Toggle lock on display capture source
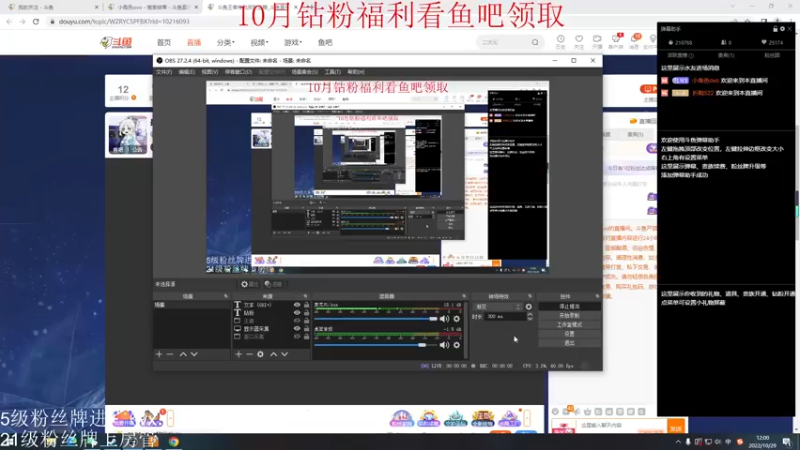 point(307,329)
